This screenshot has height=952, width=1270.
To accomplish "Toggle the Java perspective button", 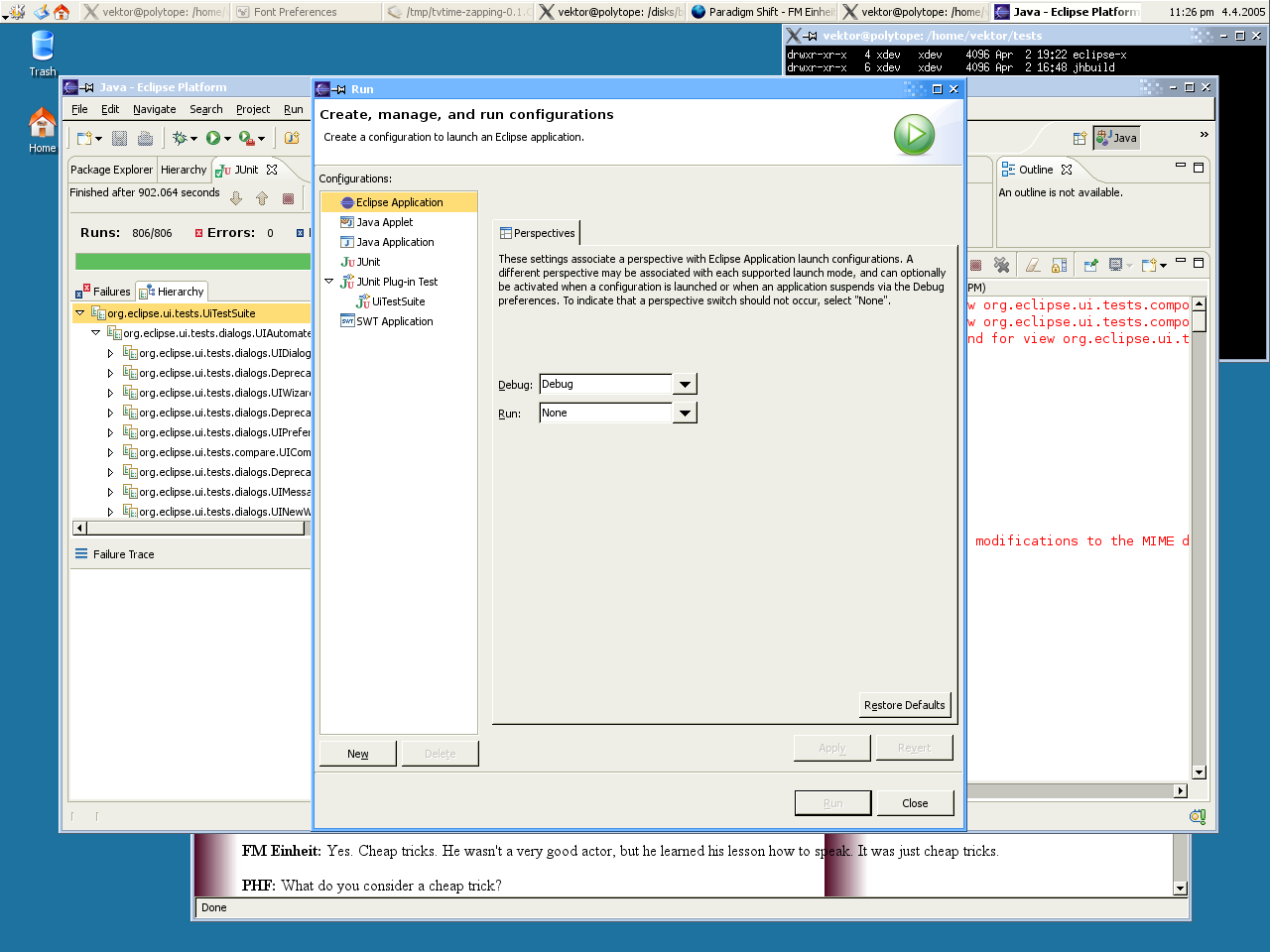I will [x=1116, y=138].
